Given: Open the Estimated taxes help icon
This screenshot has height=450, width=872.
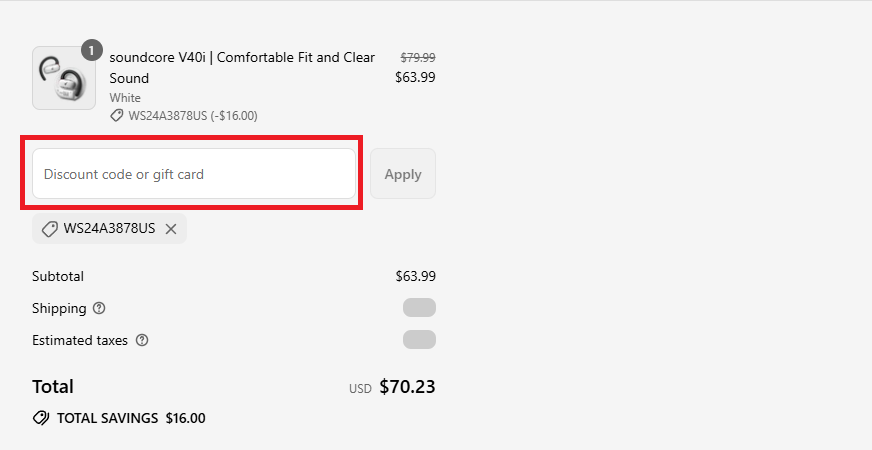Looking at the screenshot, I should 142,340.
